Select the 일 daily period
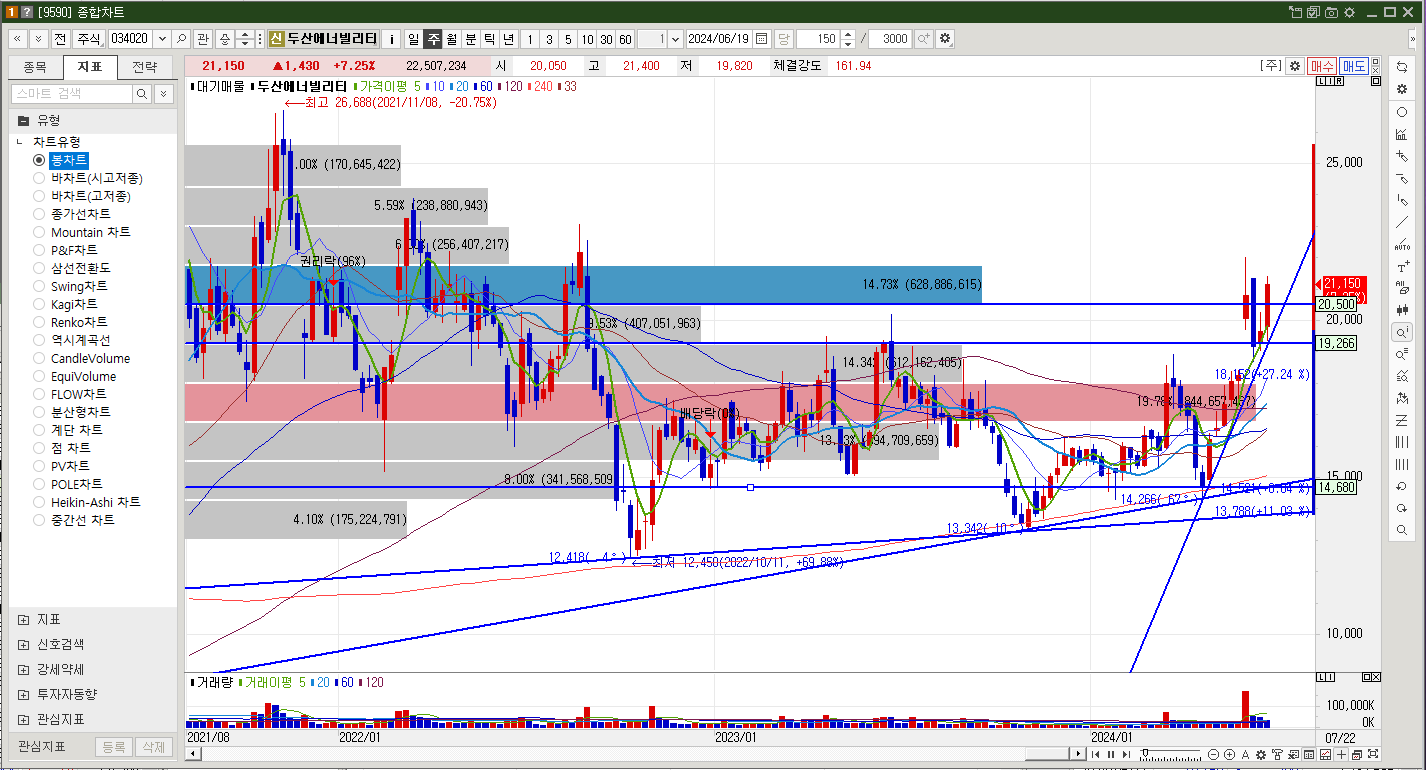 413,38
